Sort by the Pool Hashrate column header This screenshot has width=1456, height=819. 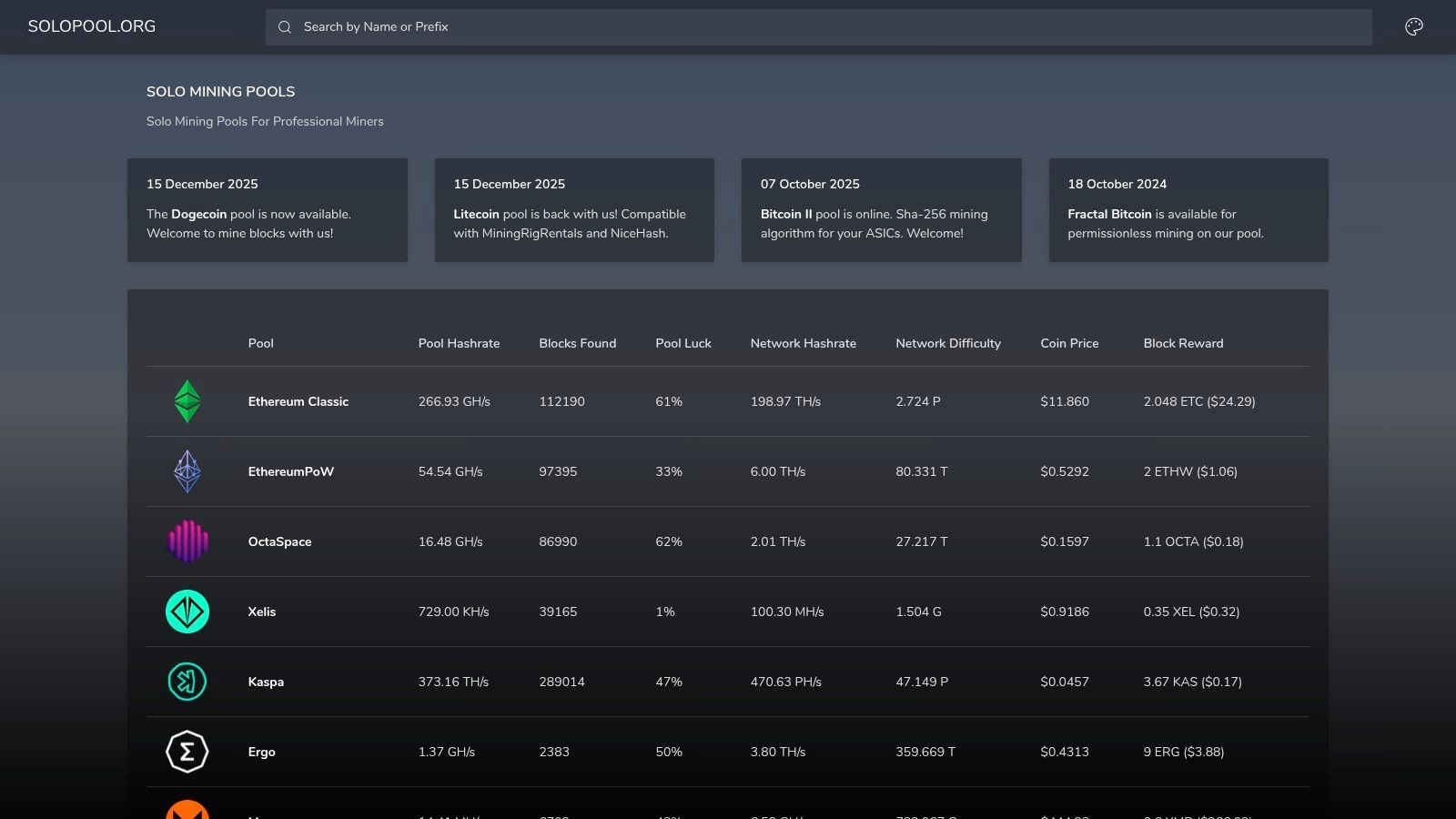[x=459, y=343]
